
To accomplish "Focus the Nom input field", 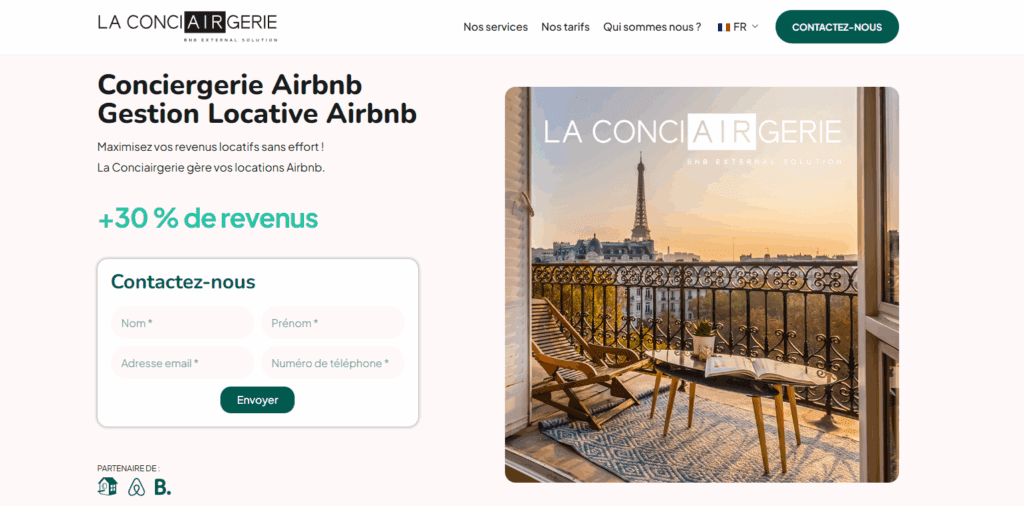I will 182,323.
